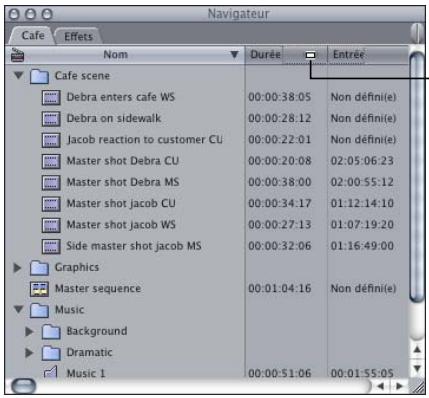Click the vertical scrollbar thumb

[417, 177]
